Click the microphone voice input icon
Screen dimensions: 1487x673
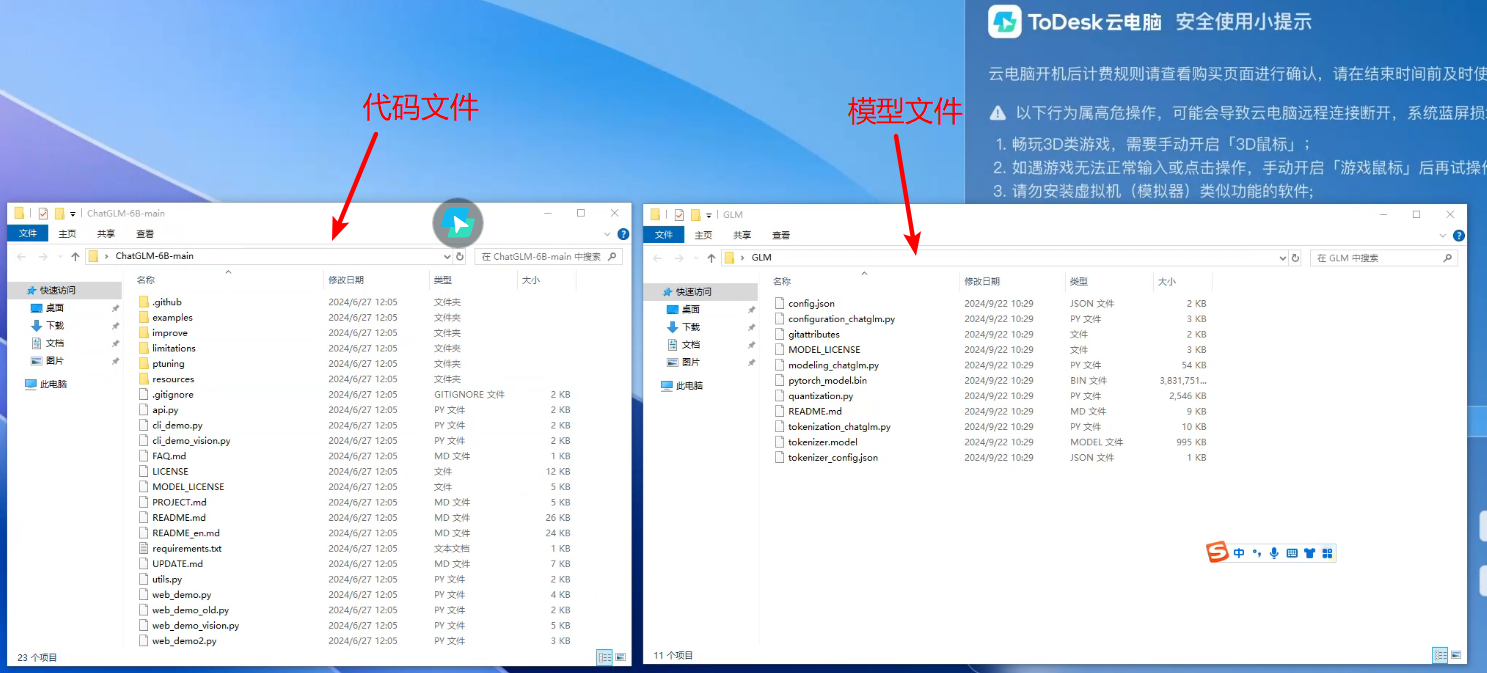(x=1274, y=553)
